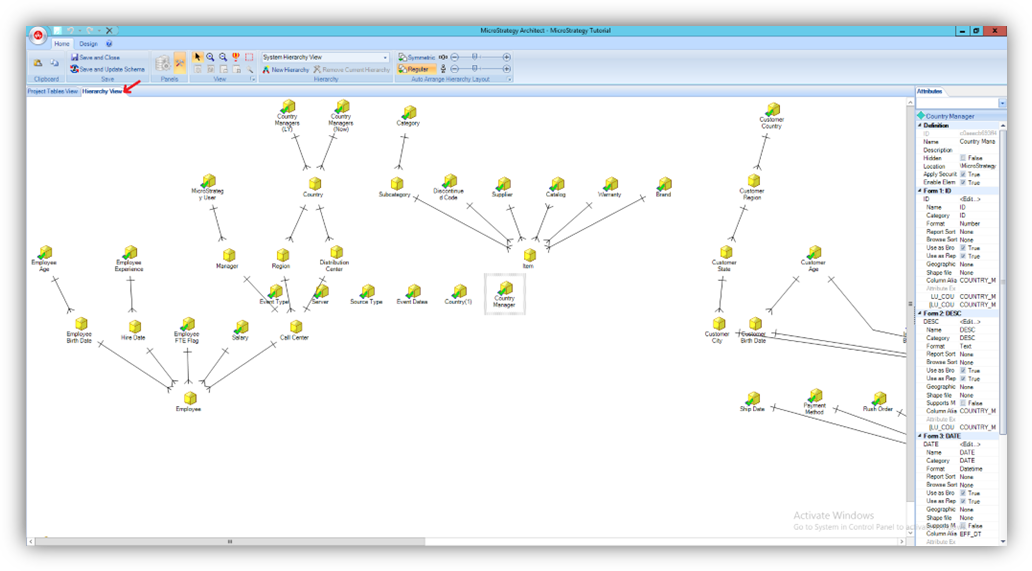Viewport: 1032px width, 571px height.
Task: Select the Subcategory attribute node
Action: point(396,187)
